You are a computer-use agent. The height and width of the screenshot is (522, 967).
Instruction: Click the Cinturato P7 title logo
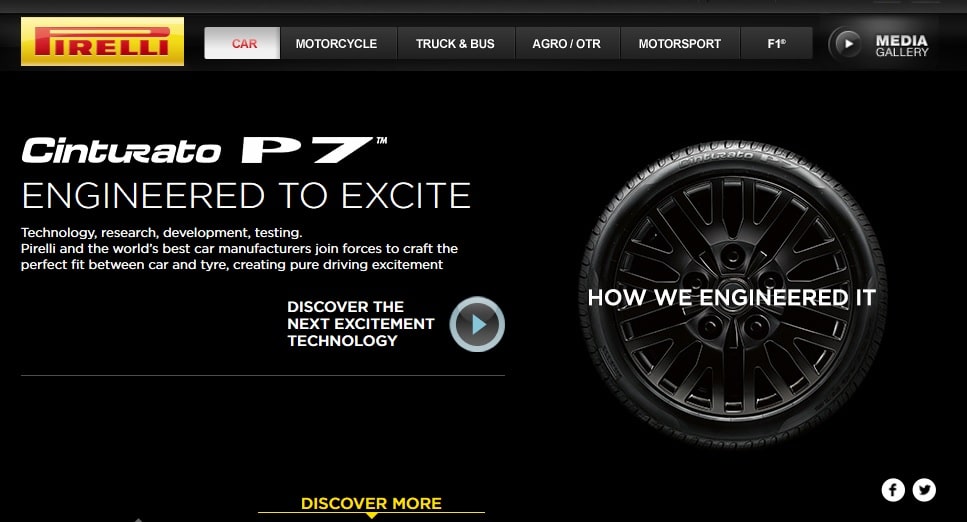pos(204,150)
